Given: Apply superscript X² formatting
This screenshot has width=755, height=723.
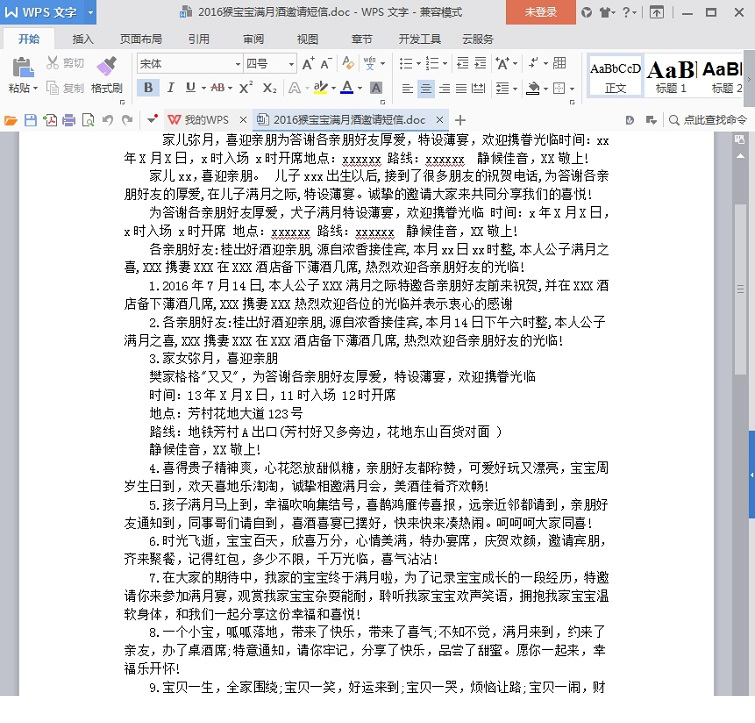Looking at the screenshot, I should click(x=246, y=88).
